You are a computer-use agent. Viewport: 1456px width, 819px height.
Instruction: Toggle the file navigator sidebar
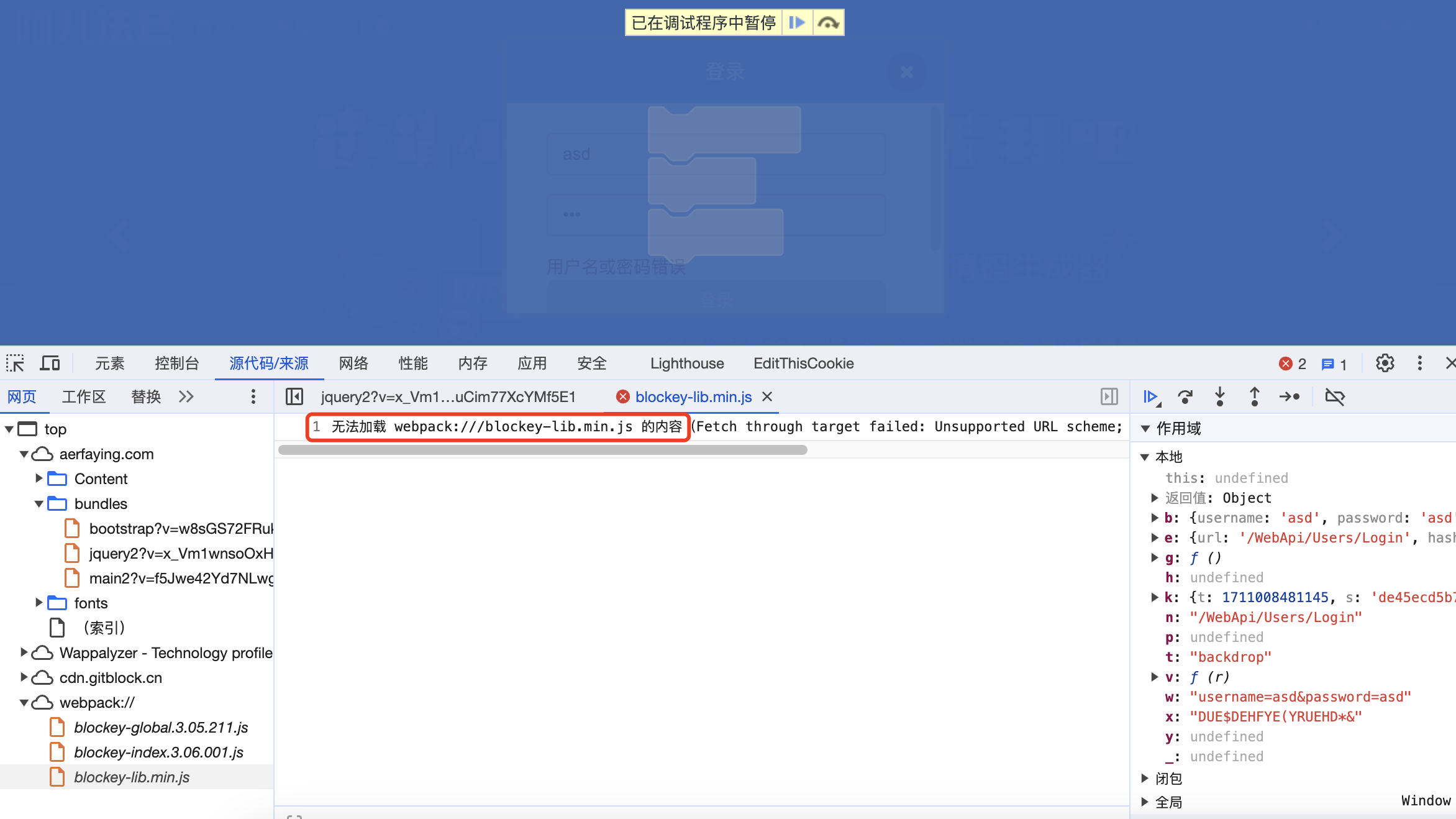294,397
